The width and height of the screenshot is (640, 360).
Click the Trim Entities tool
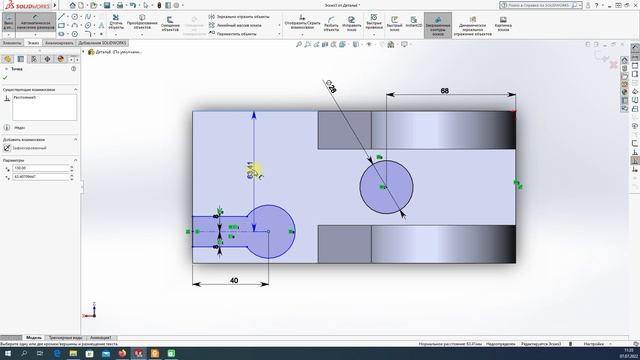click(x=116, y=22)
